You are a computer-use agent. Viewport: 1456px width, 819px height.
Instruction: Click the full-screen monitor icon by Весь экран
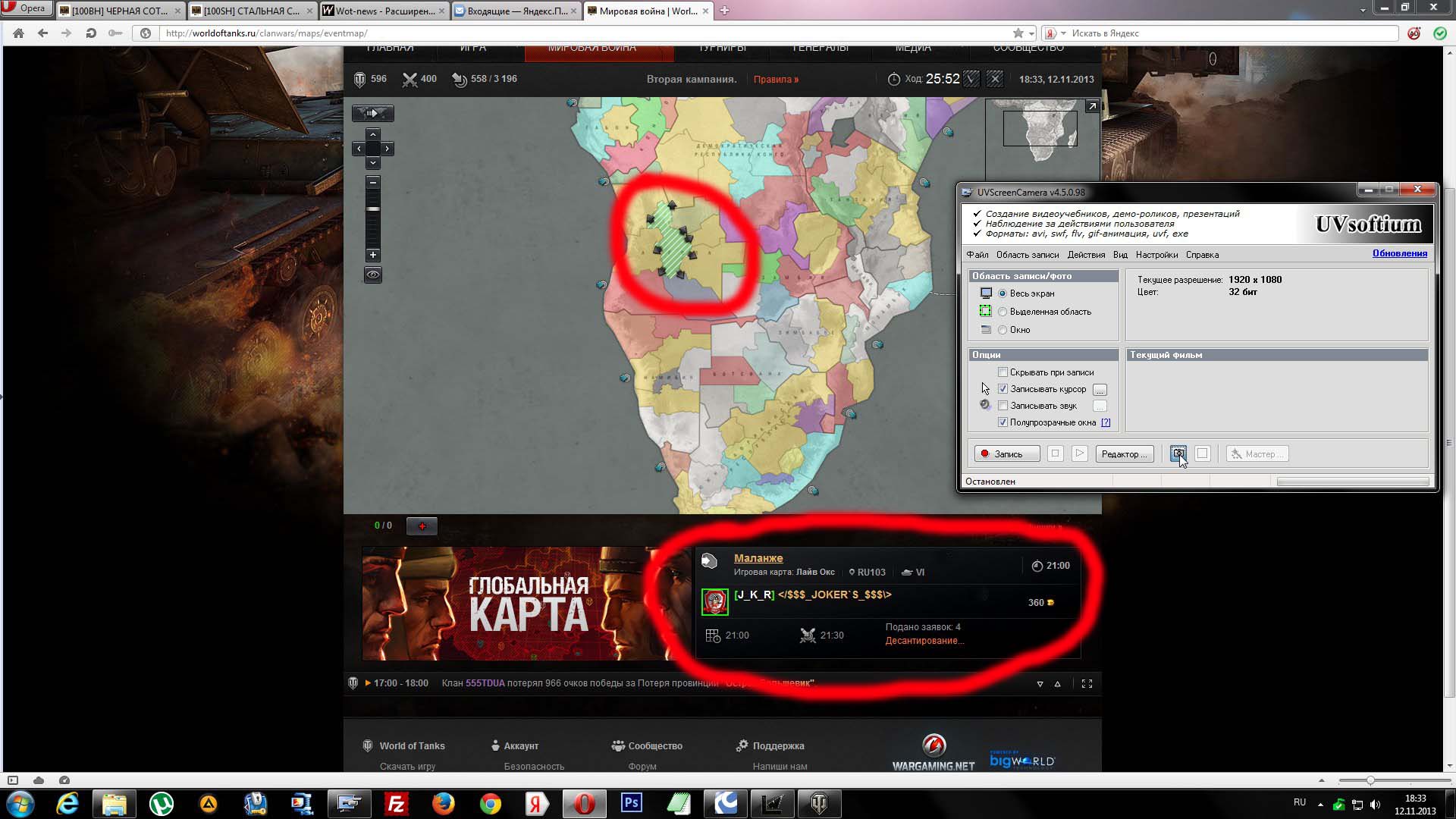coord(986,293)
